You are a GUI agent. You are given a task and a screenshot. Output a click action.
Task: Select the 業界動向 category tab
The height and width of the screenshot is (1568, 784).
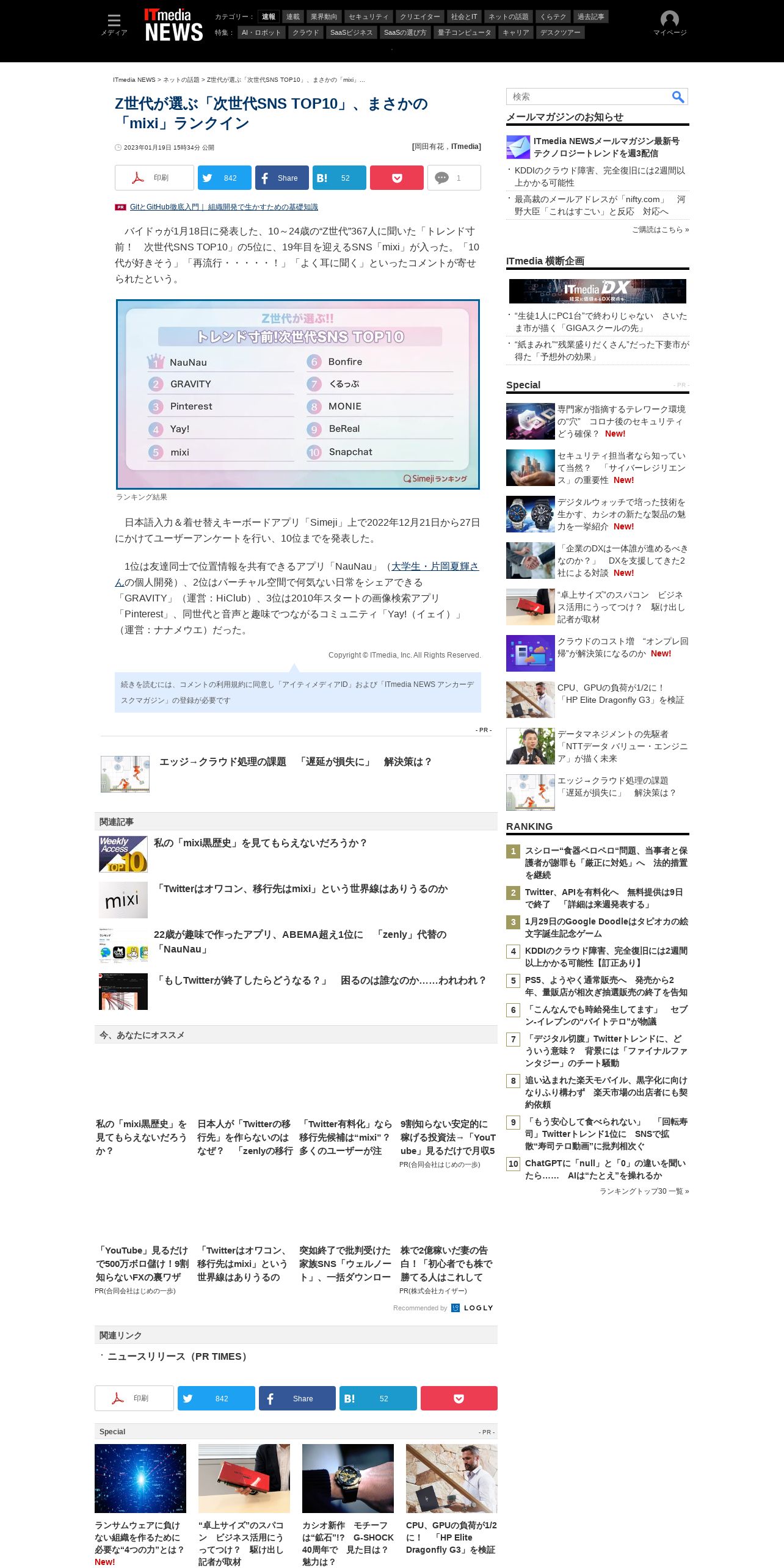pos(324,16)
